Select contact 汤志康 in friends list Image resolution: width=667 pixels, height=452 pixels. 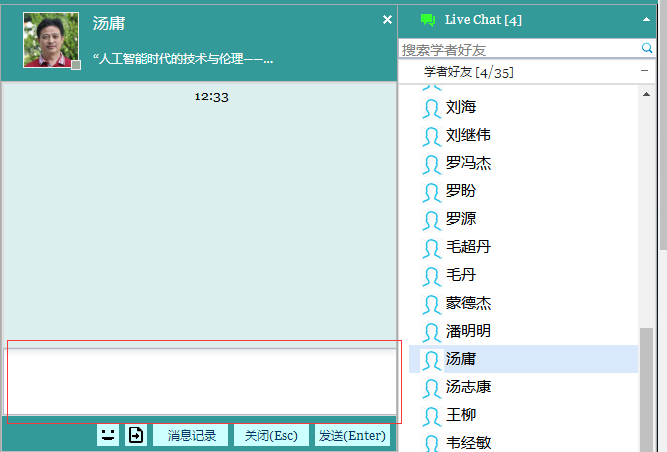468,387
